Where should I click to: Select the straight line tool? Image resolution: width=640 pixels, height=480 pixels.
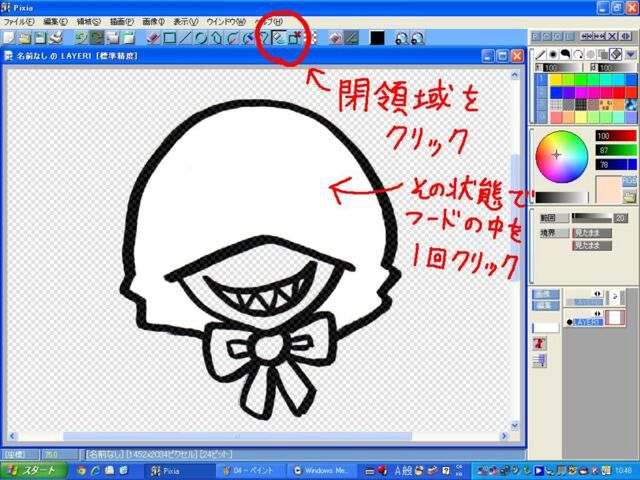185,38
